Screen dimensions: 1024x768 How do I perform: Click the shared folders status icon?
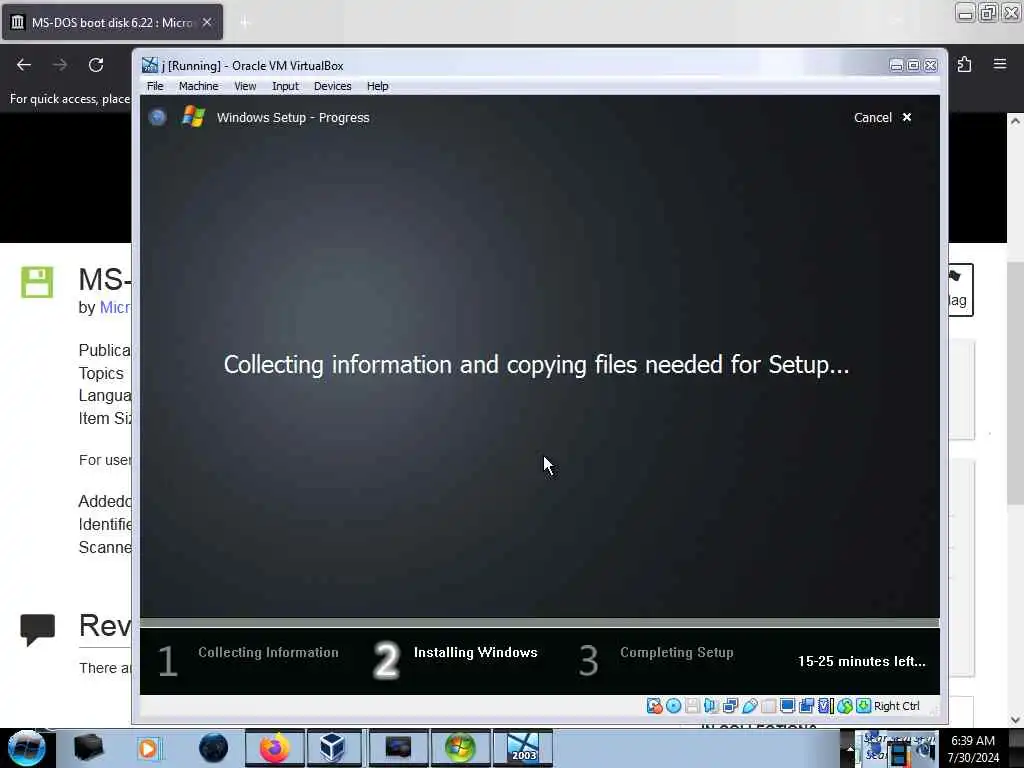[x=769, y=706]
